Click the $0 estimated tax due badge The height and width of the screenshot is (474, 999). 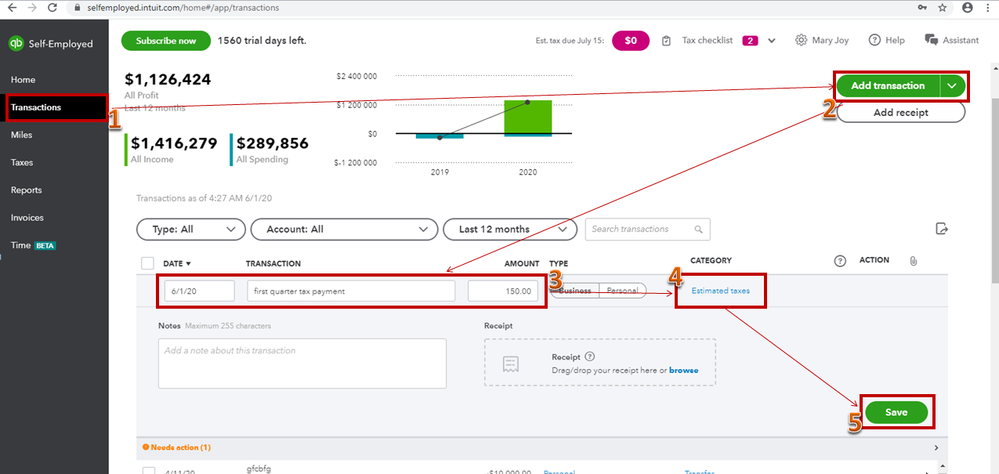pyautogui.click(x=630, y=40)
